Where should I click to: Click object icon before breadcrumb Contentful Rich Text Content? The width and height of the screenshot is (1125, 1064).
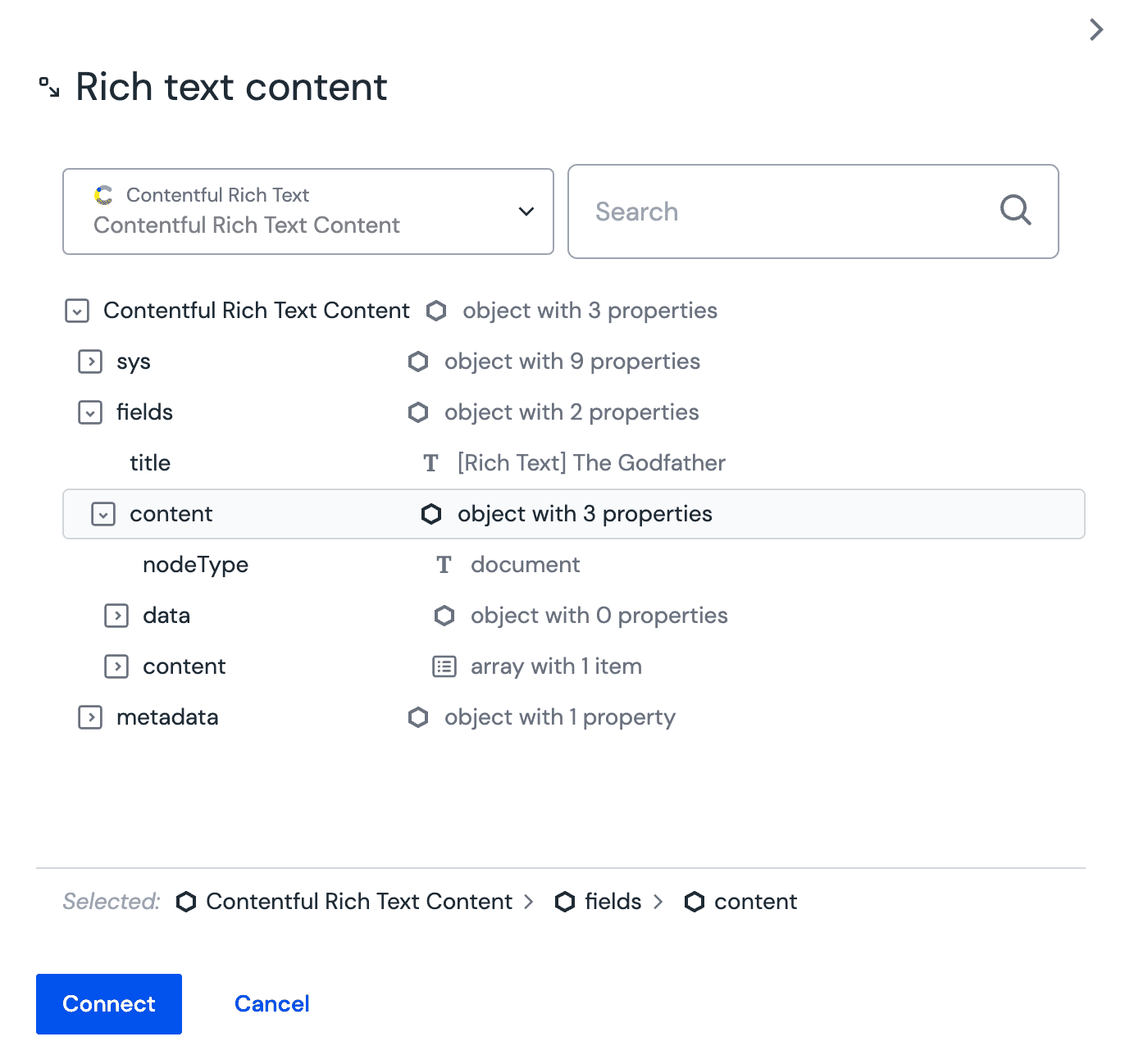pyautogui.click(x=186, y=902)
